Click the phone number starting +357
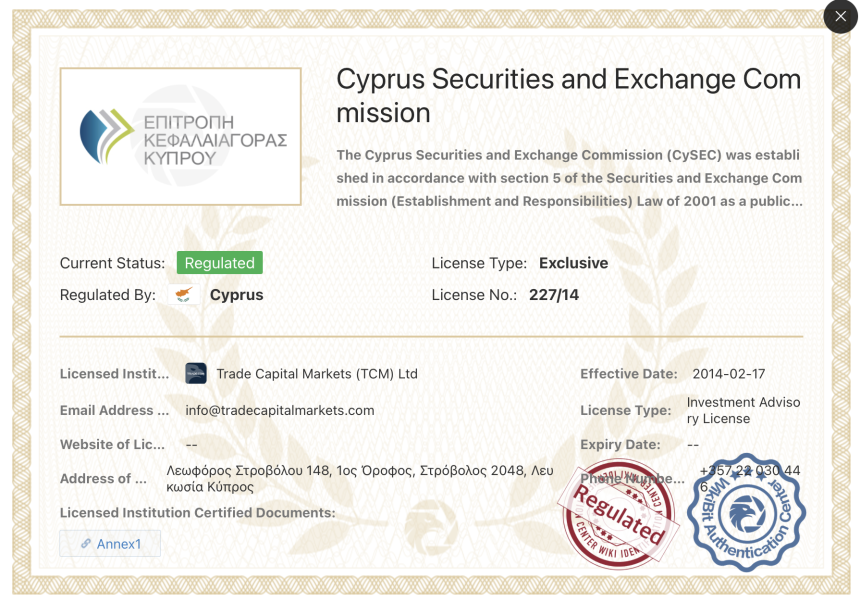This screenshot has height=602, width=860. pyautogui.click(x=750, y=471)
